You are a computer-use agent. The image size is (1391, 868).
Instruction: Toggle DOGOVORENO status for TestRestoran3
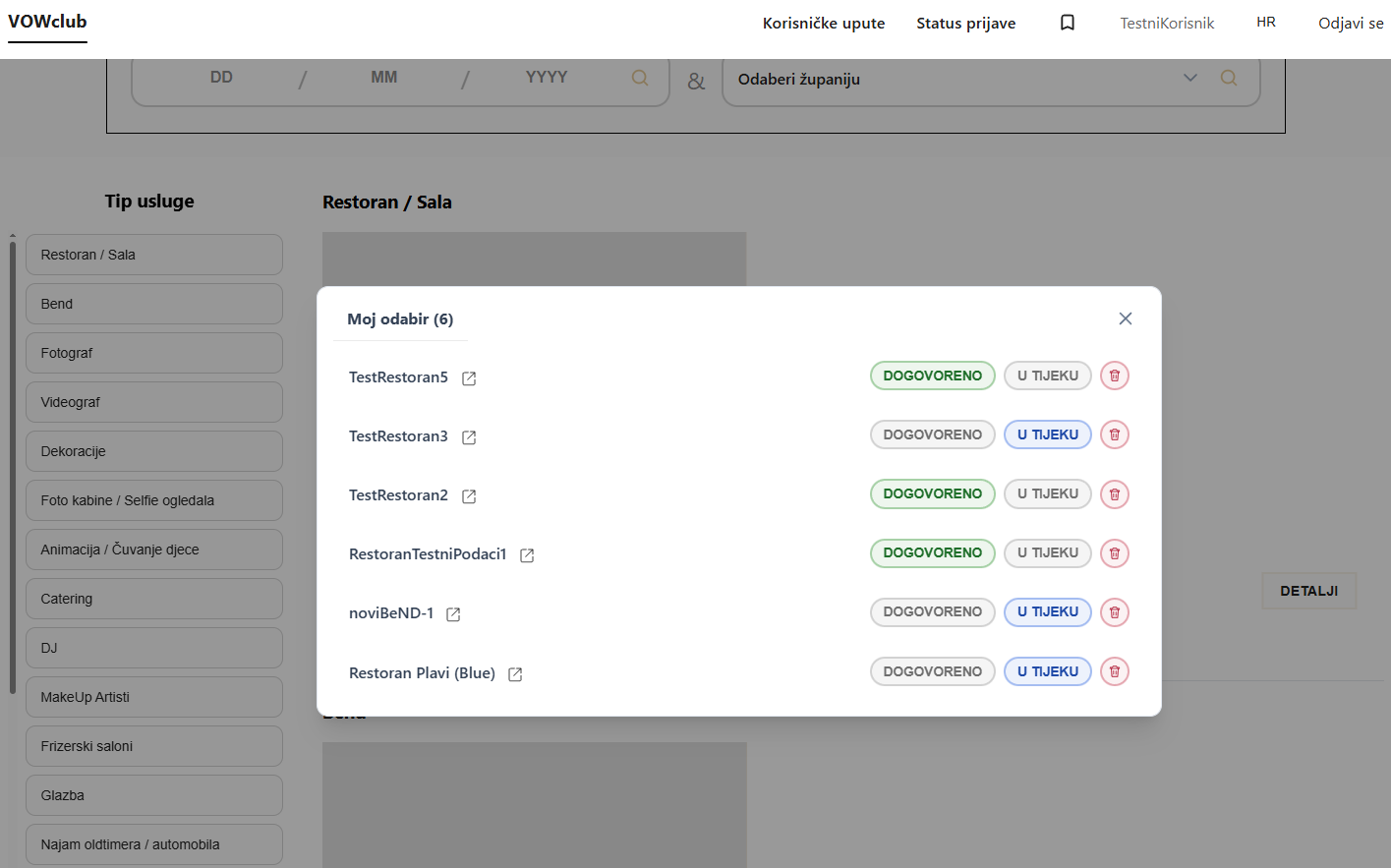(932, 434)
